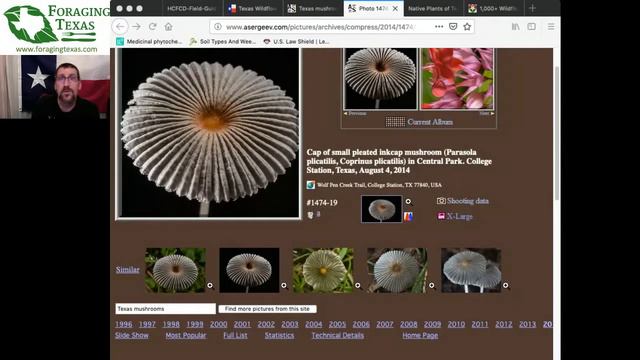Switch to the Texas mushrooms tab
This screenshot has width=640, height=360.
pyautogui.click(x=313, y=8)
